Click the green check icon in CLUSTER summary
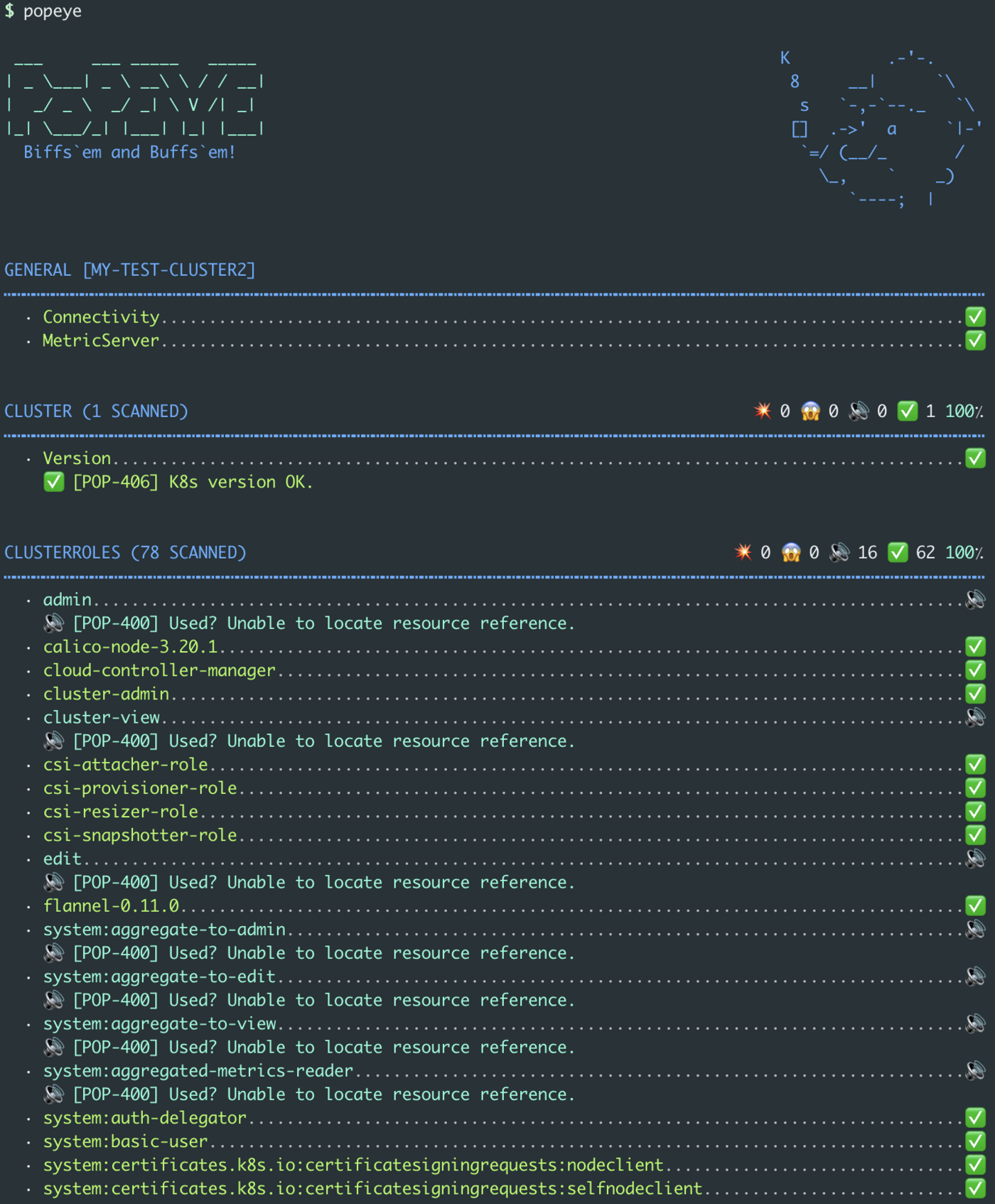Screen dimensions: 995x1204 pyautogui.click(x=908, y=411)
